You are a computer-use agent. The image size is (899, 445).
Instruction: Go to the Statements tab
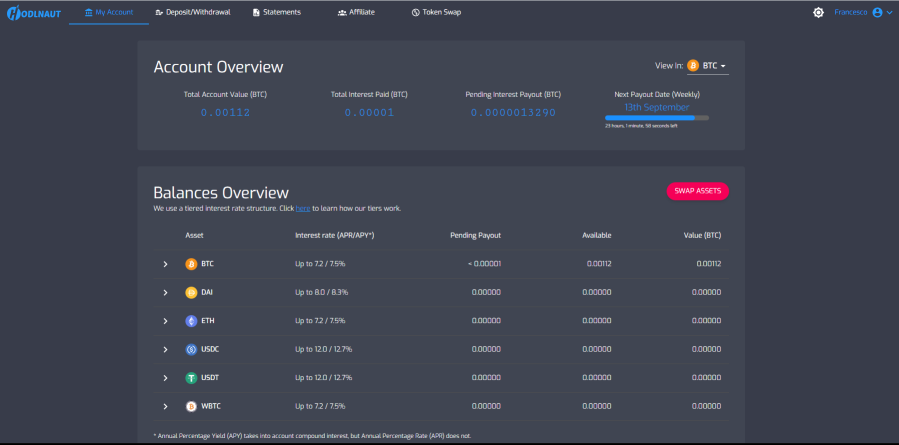point(277,13)
